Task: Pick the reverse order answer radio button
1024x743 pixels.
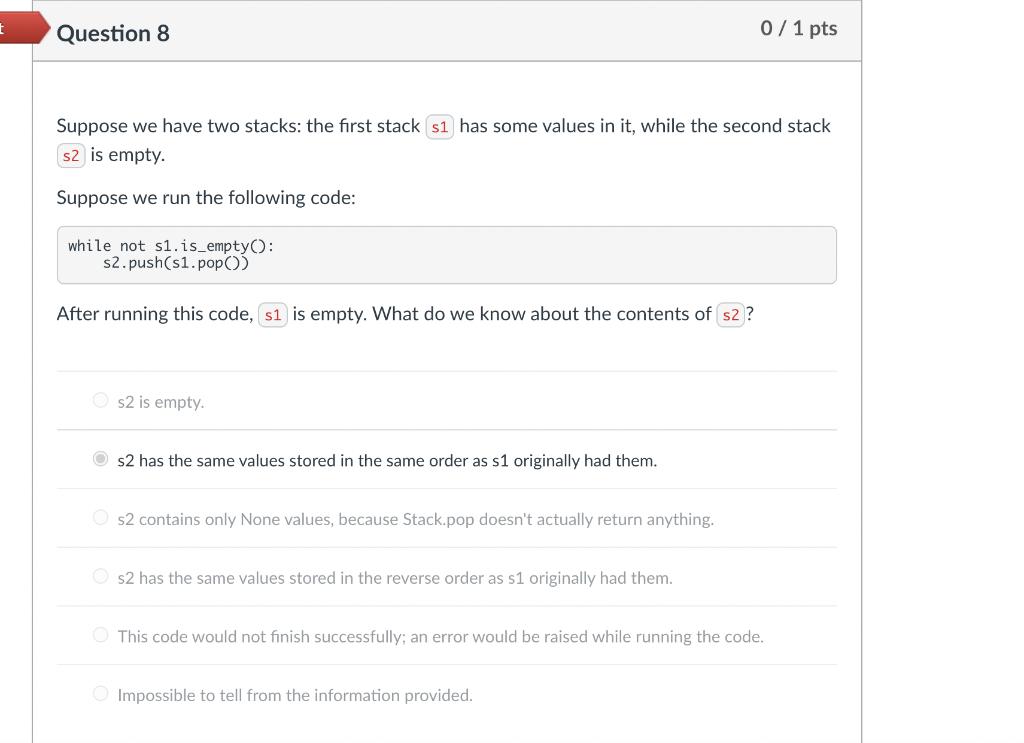Action: (100, 577)
